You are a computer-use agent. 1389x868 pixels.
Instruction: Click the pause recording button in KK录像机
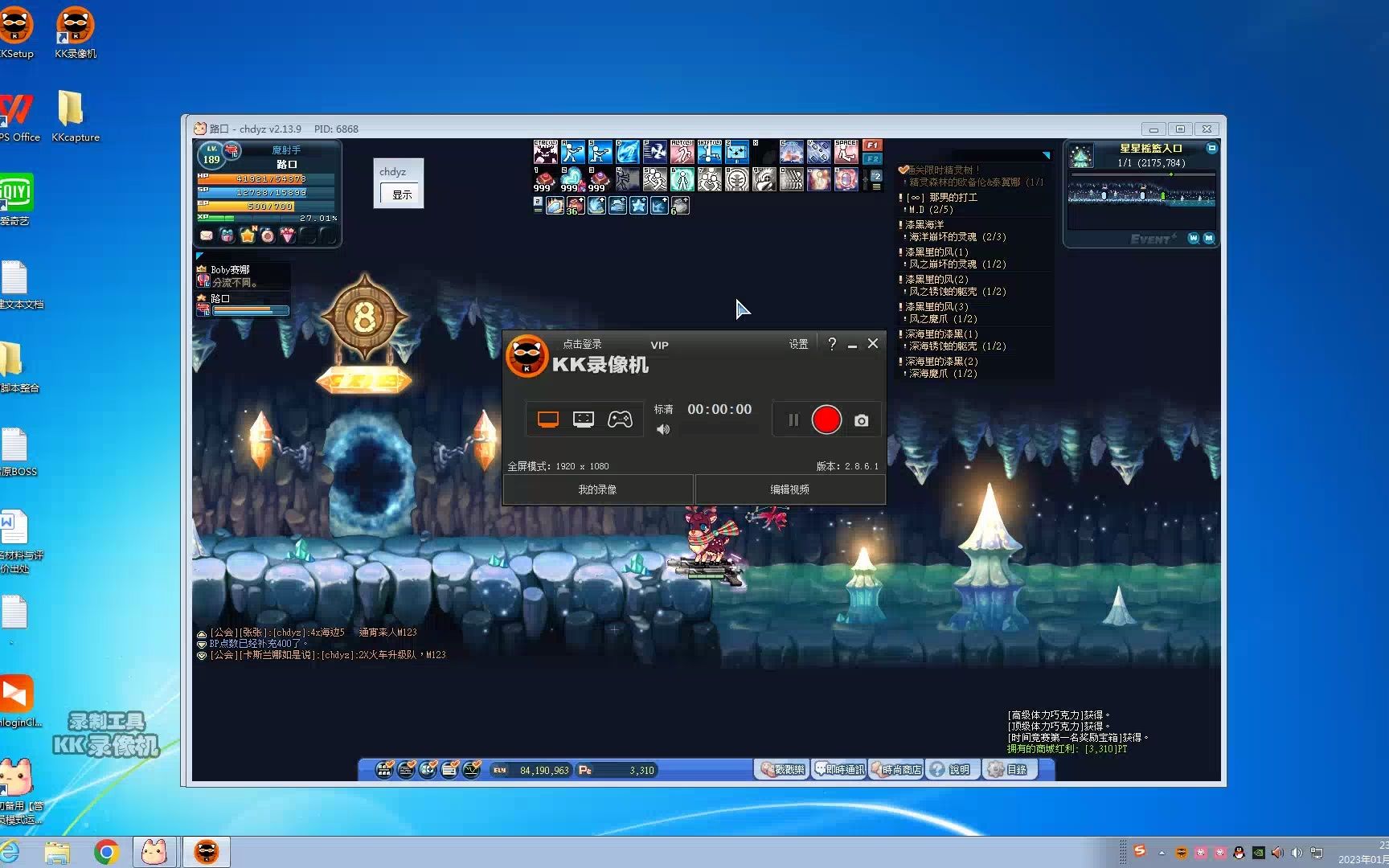793,420
